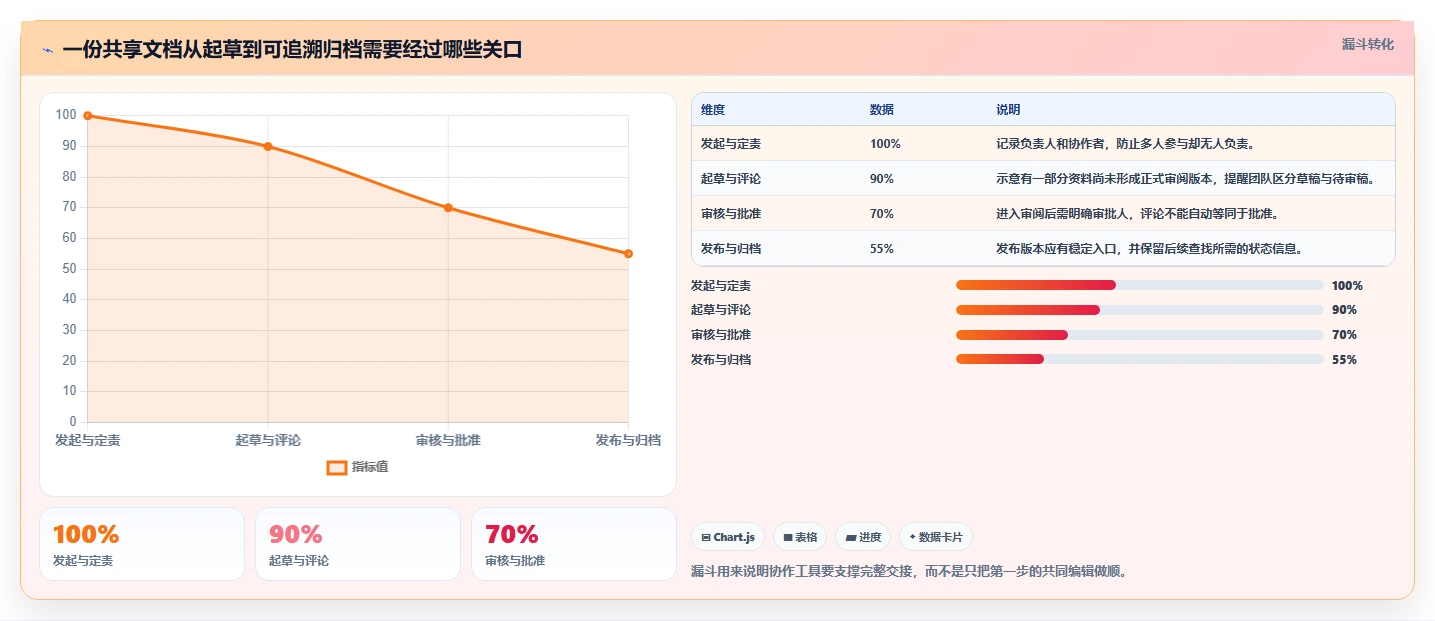Click the 审核与批准 progress list label

[x=721, y=335]
